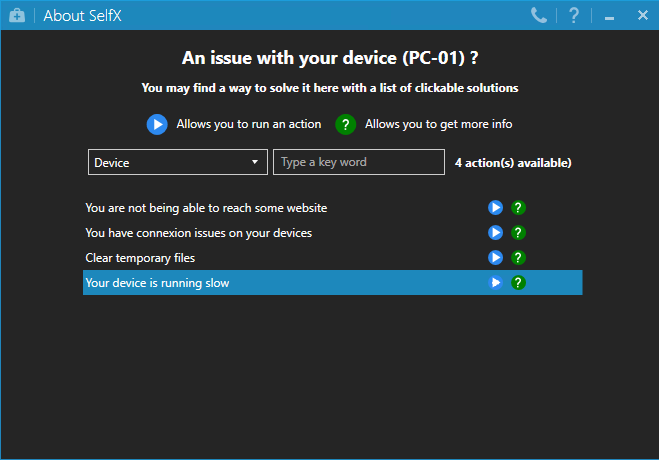Minimize the About SelfX window
Viewport: 659px width, 460px height.
(609, 17)
